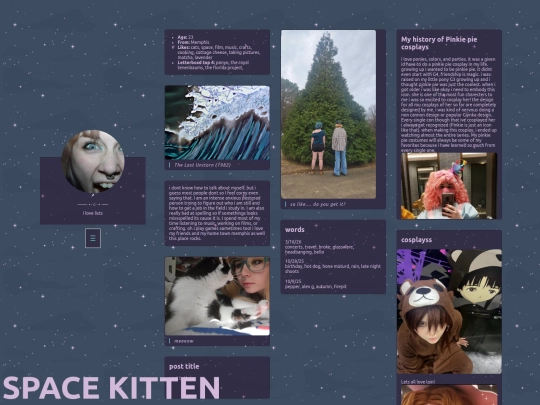
Task: Open 'My history of Pinkie pie cosplays' post title
Action: click(439, 43)
